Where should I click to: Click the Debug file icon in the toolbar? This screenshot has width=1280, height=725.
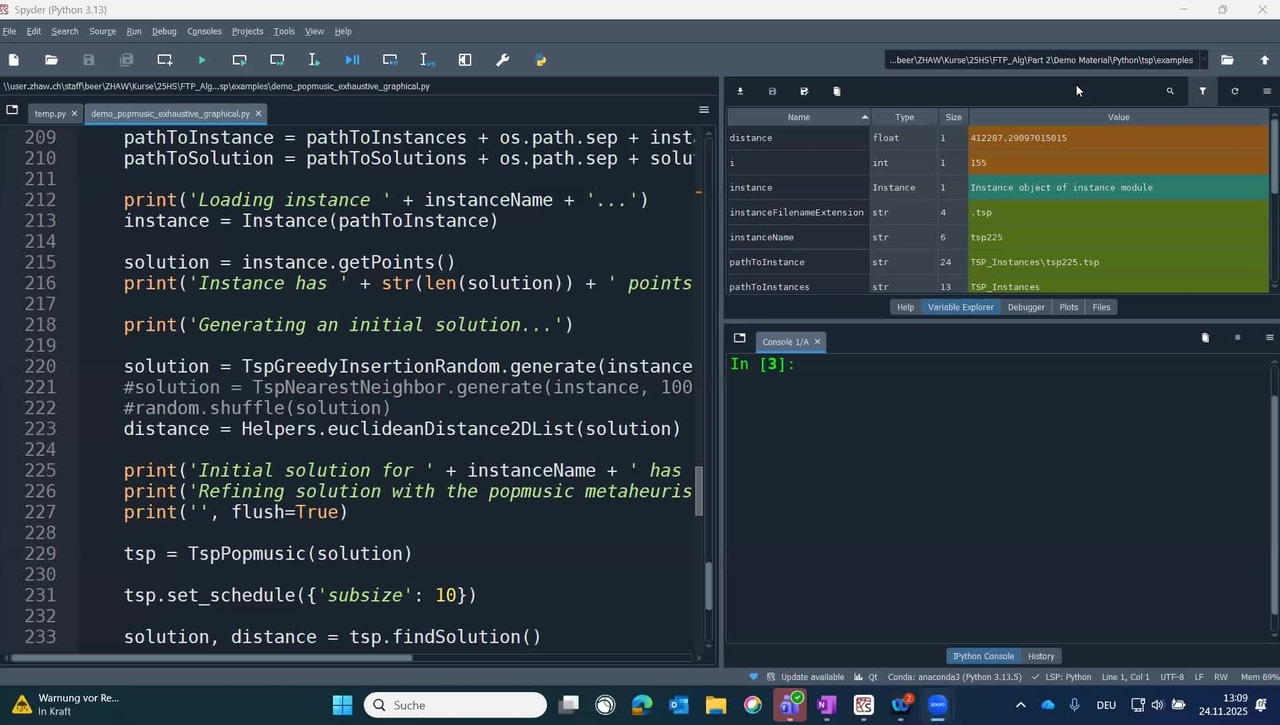pos(352,60)
